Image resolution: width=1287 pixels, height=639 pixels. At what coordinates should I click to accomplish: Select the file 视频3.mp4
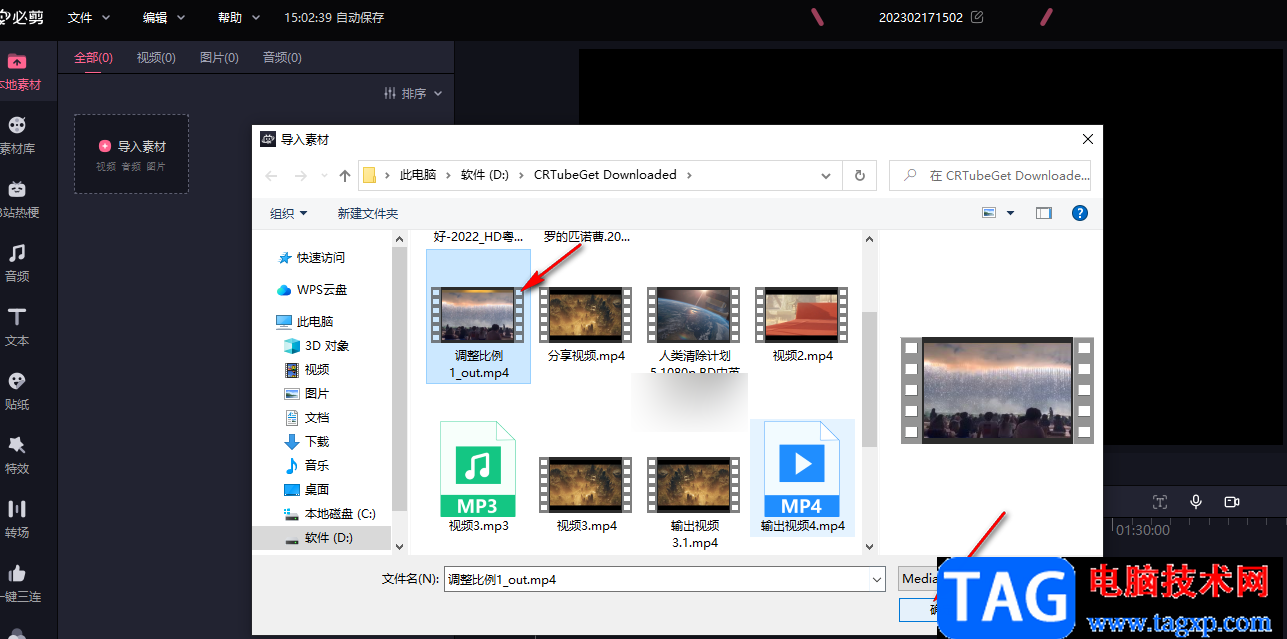click(x=587, y=494)
